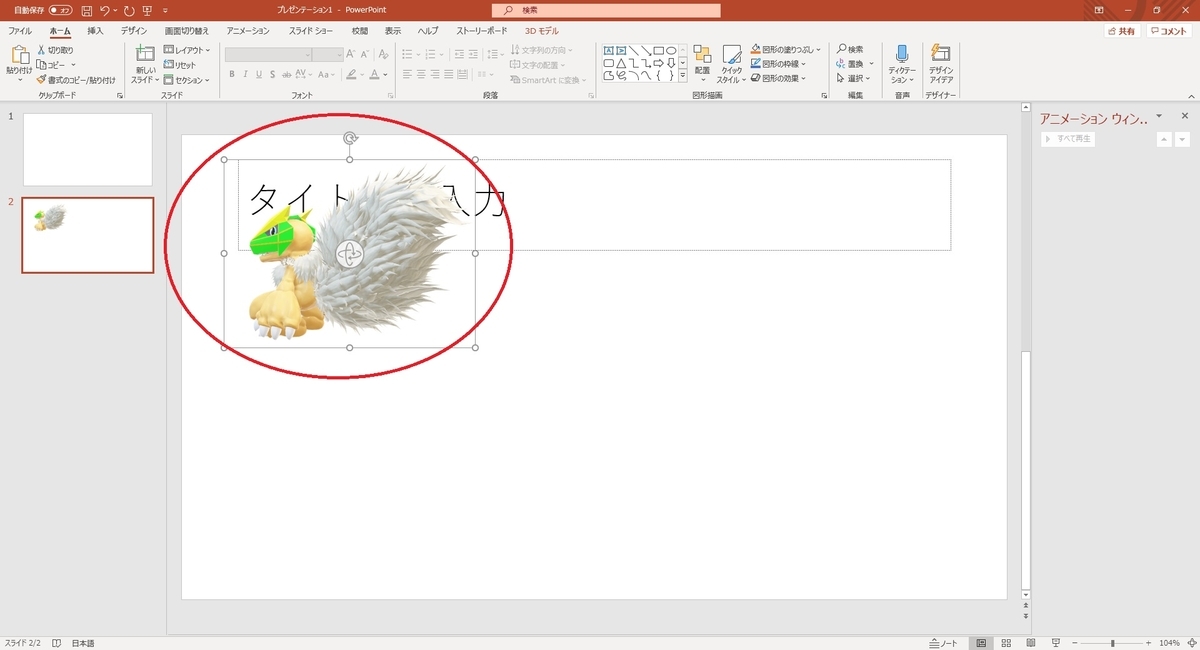Undo the last action
Screen dimensions: 1200x650
click(x=104, y=10)
